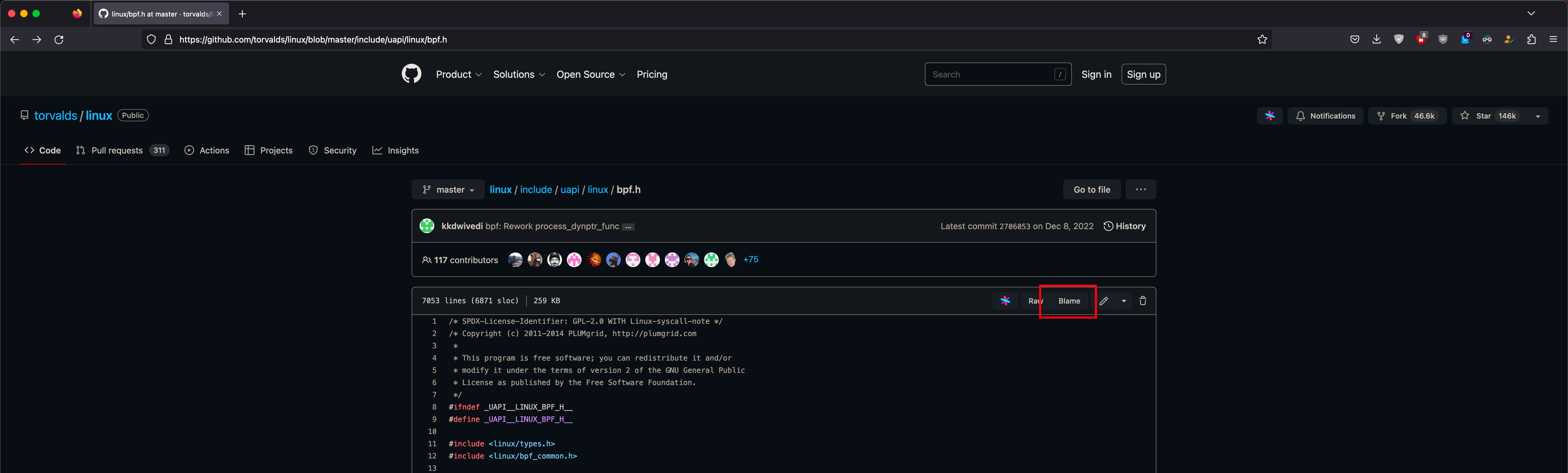Click the colorful asterisk icon beside Raw

1005,301
